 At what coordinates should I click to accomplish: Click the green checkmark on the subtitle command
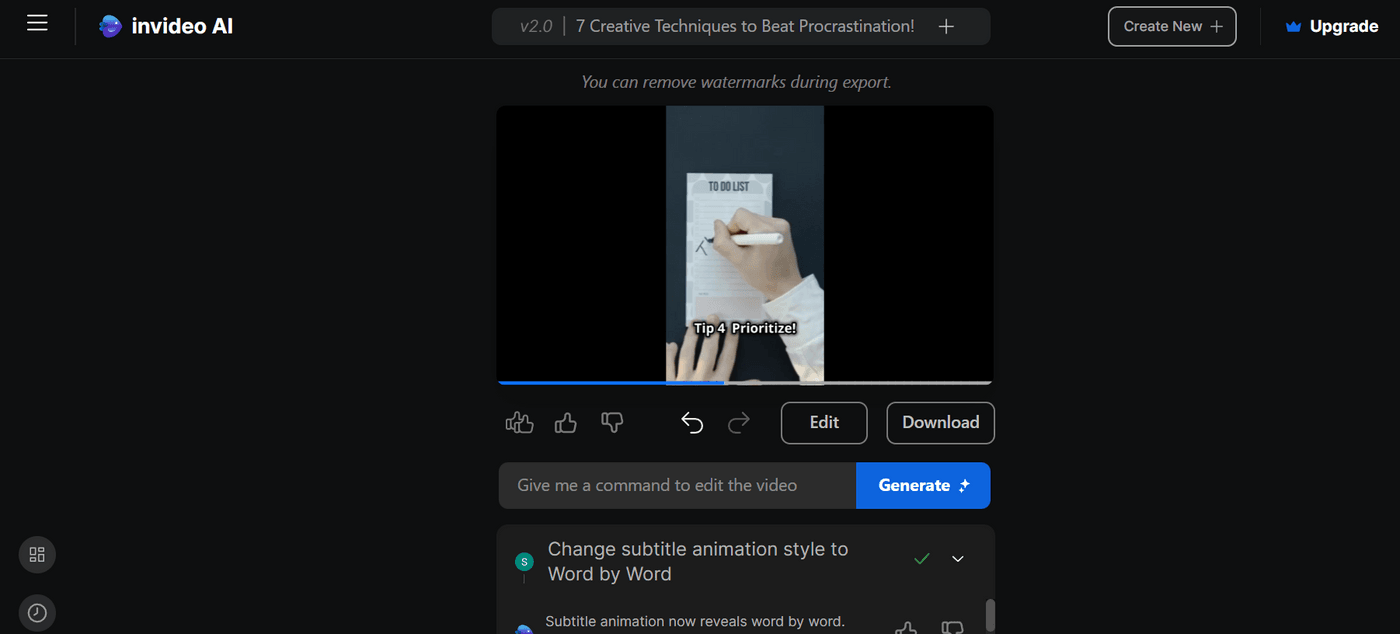pos(921,558)
